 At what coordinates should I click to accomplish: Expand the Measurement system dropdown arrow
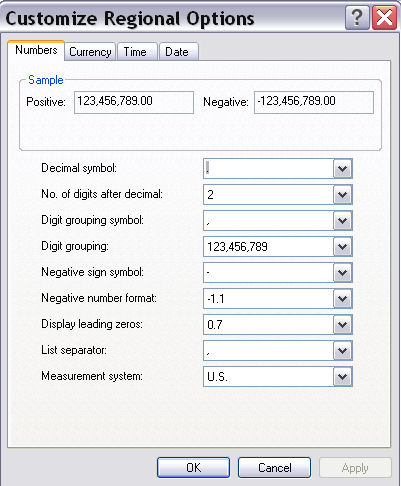[x=342, y=377]
